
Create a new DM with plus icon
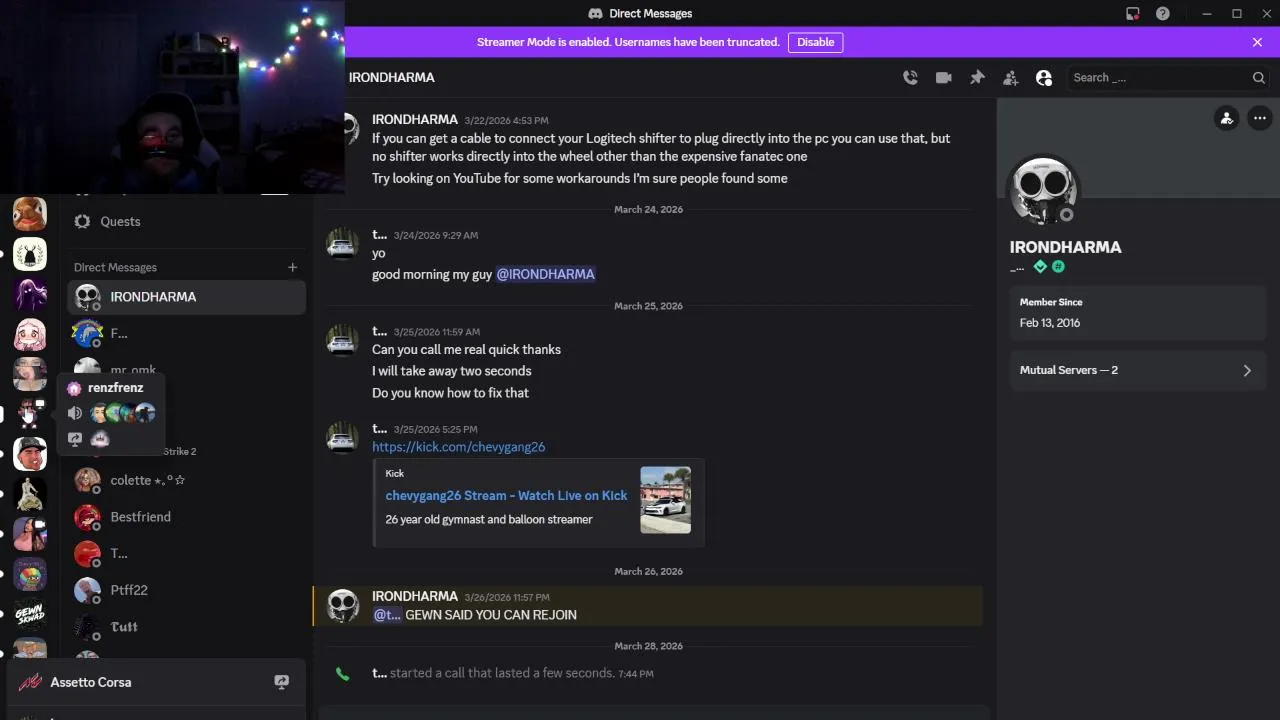pos(292,267)
